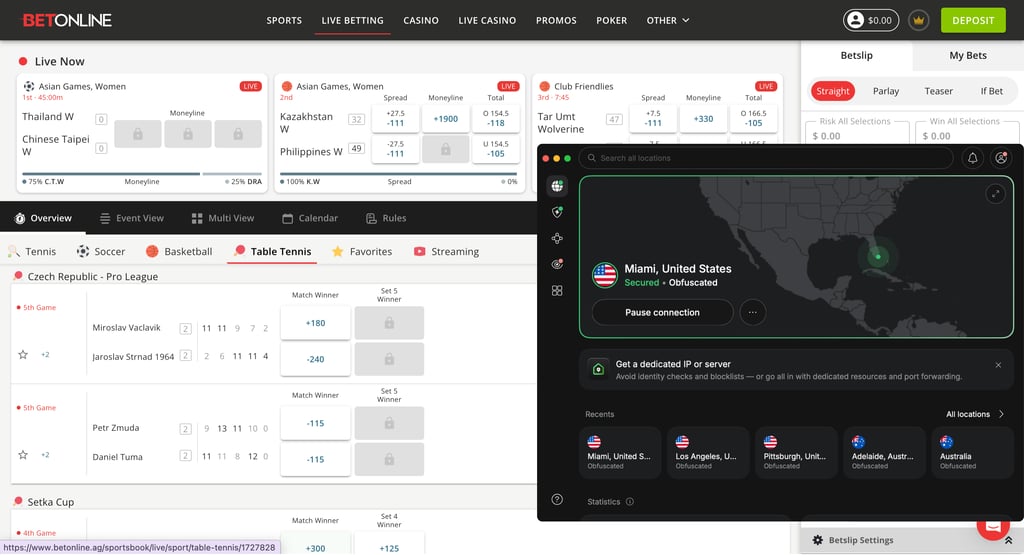Bet Kazakhstan W +1900 moneyline
Image resolution: width=1024 pixels, height=555 pixels.
tap(445, 119)
